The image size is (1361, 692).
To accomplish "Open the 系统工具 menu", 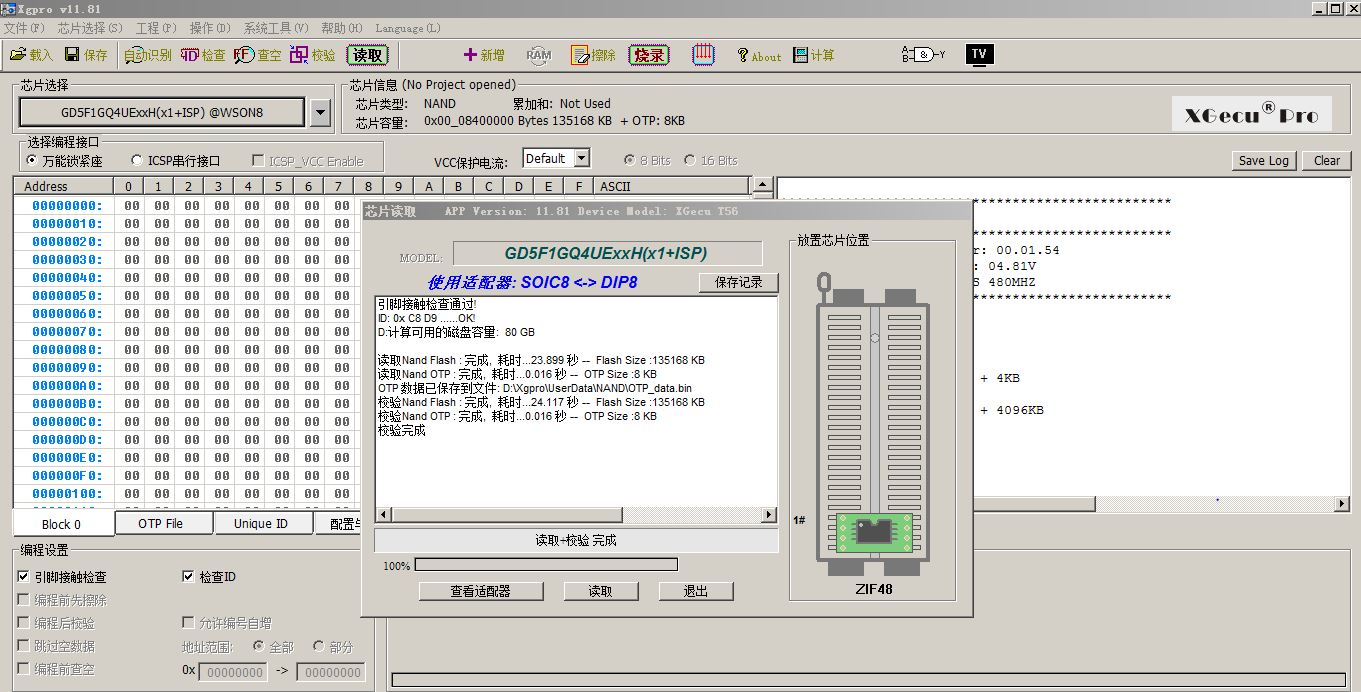I will tap(276, 28).
